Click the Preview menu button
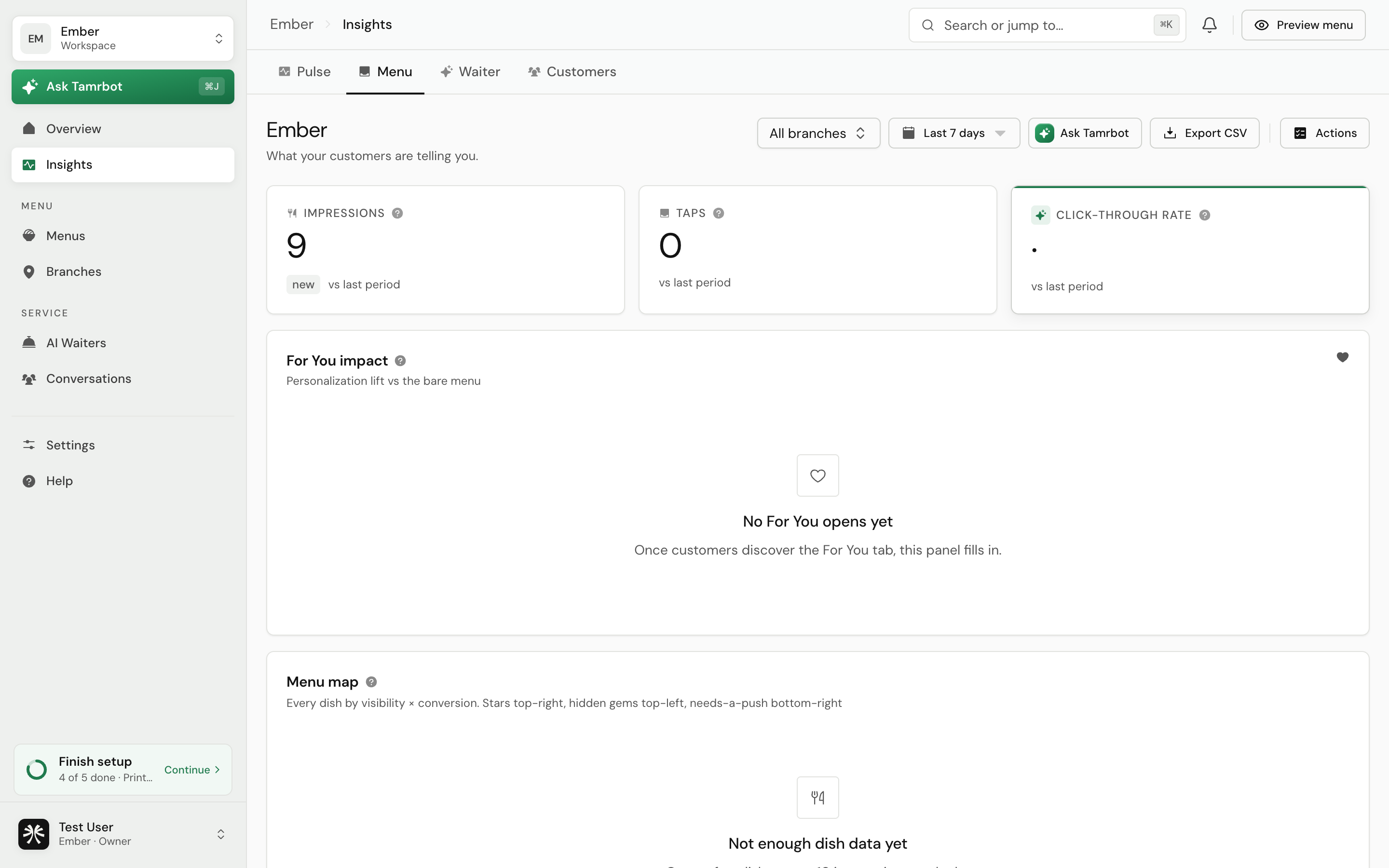 click(x=1303, y=25)
